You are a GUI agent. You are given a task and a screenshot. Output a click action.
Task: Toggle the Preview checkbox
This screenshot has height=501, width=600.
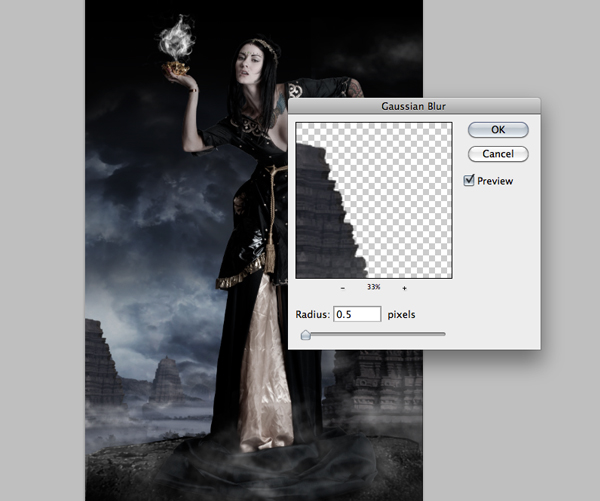point(469,180)
